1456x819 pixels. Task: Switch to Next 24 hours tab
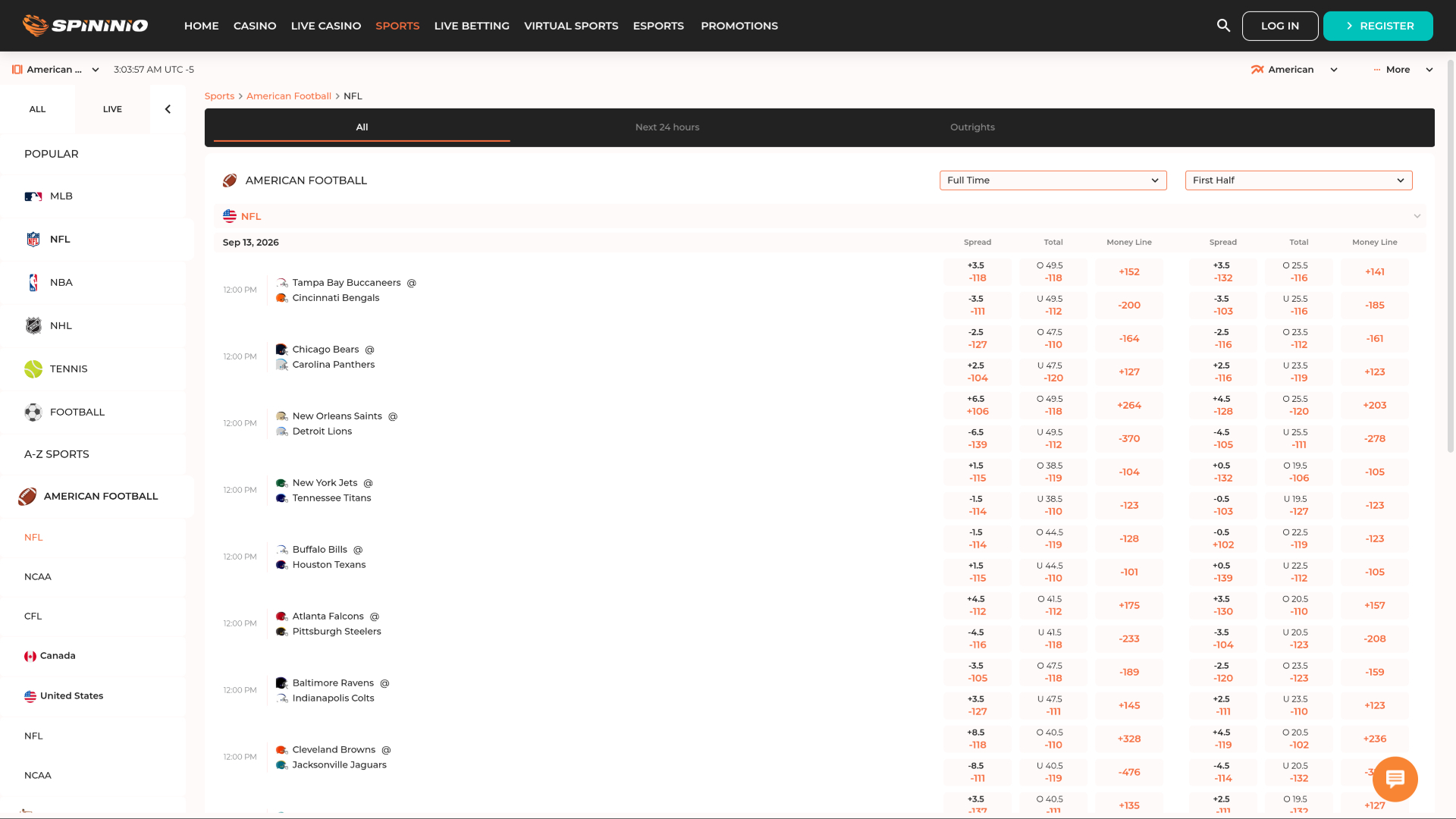pyautogui.click(x=667, y=127)
